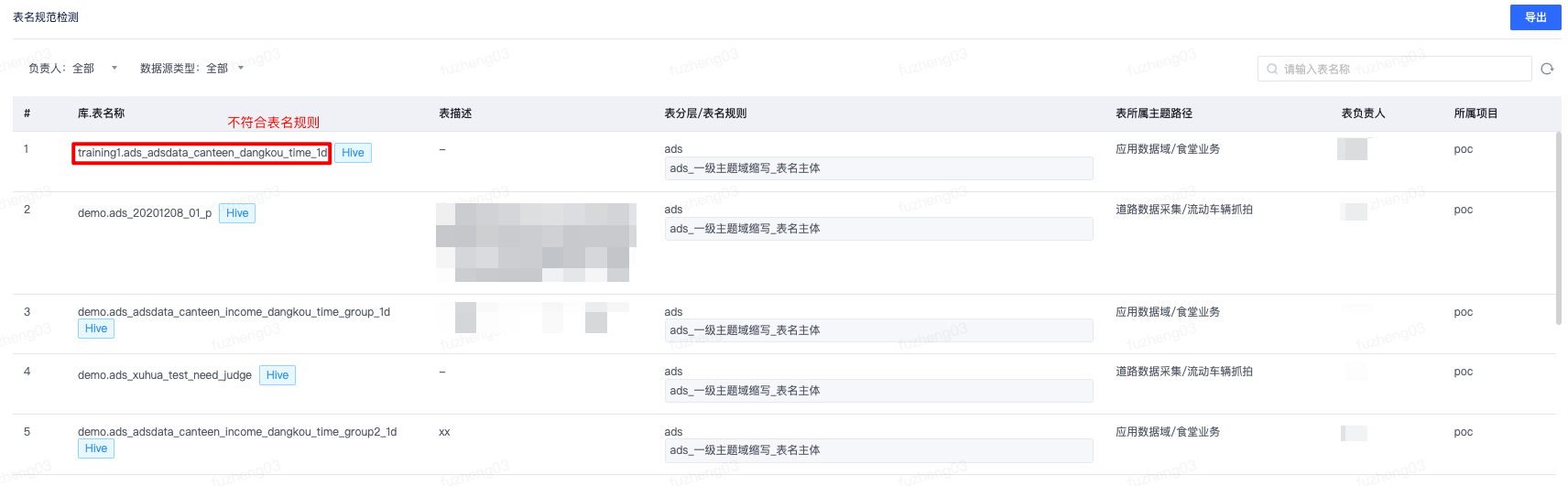Click the search magnifier icon
The width and height of the screenshot is (1568, 486).
tap(1272, 69)
